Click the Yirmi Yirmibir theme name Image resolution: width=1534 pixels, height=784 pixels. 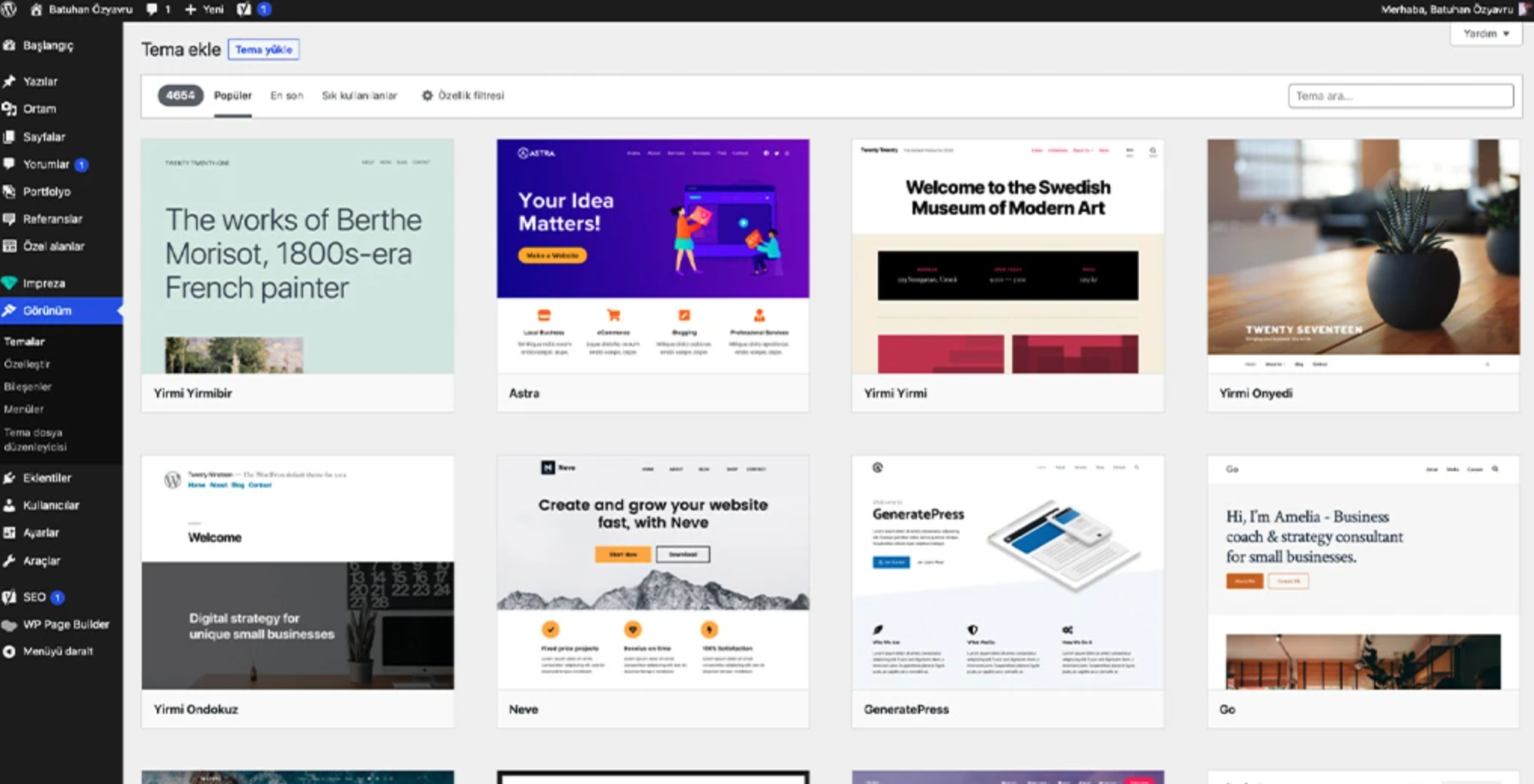[193, 394]
